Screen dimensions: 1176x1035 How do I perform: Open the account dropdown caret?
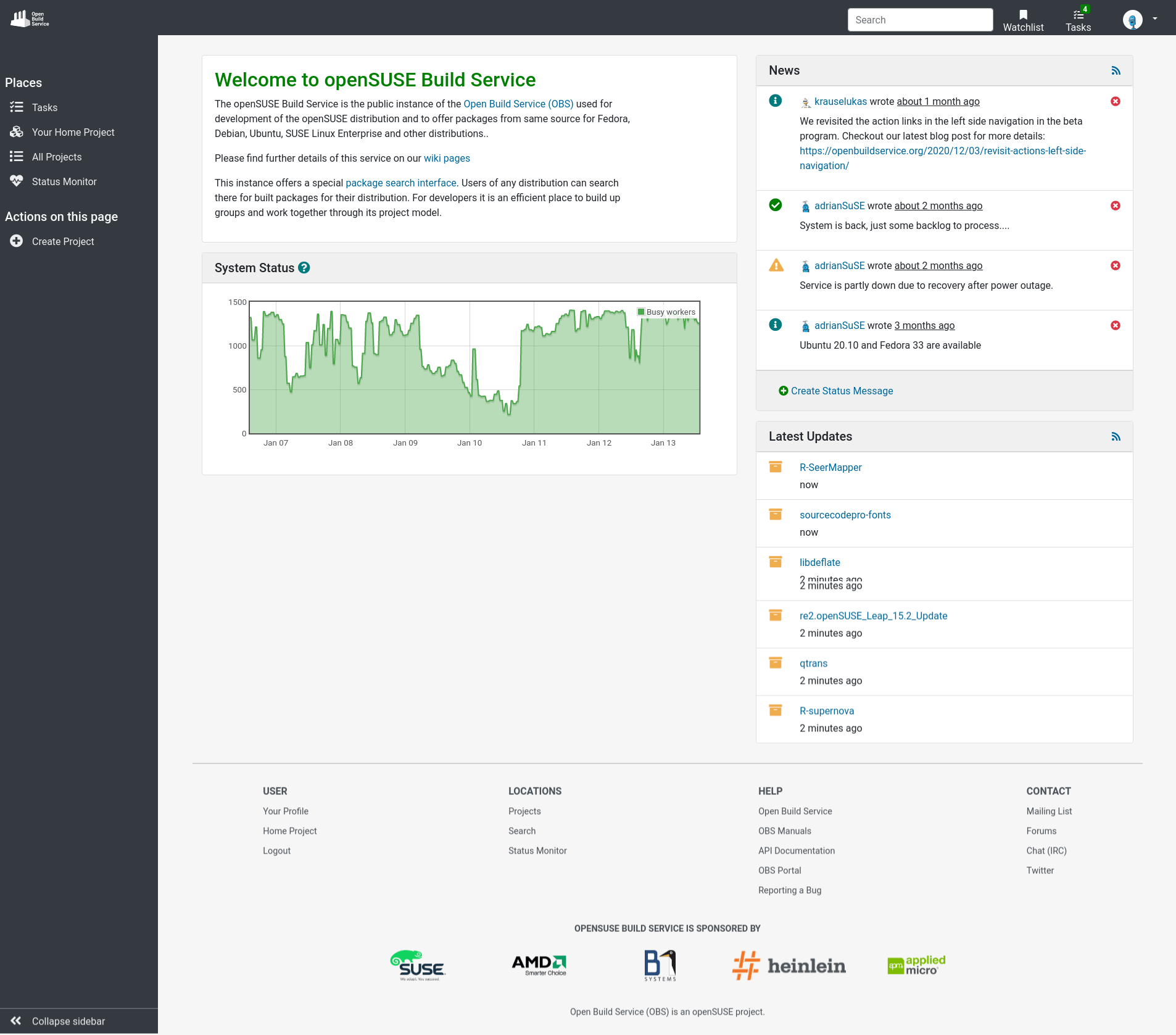click(1154, 19)
